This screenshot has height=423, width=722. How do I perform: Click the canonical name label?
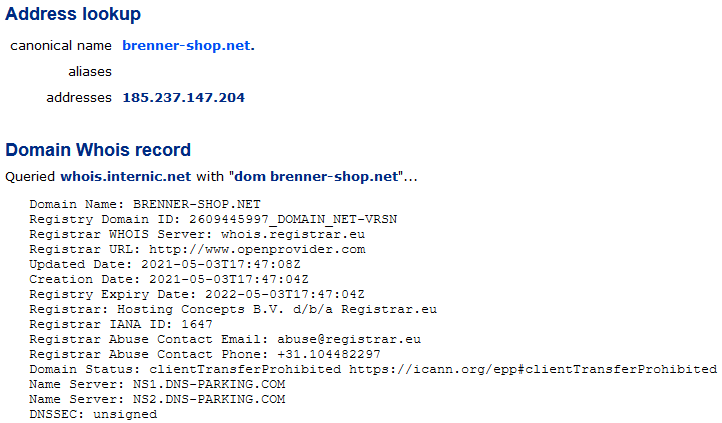point(61,46)
